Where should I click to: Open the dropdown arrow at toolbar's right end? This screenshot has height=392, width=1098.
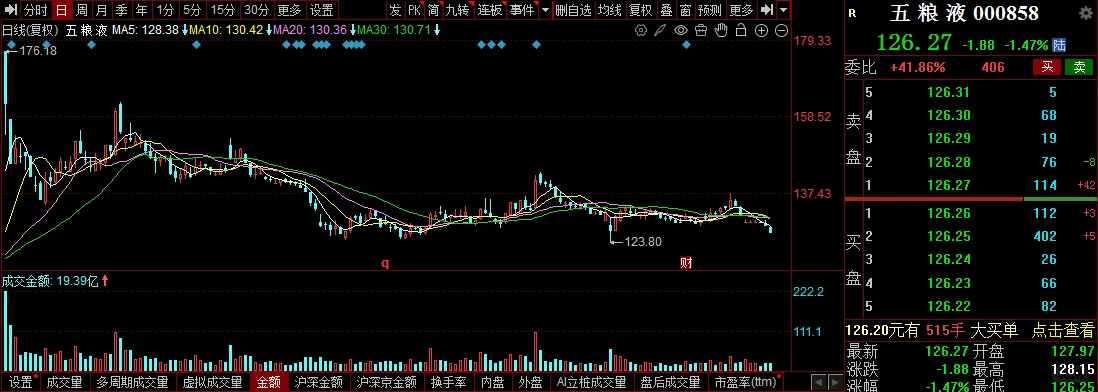tap(784, 10)
